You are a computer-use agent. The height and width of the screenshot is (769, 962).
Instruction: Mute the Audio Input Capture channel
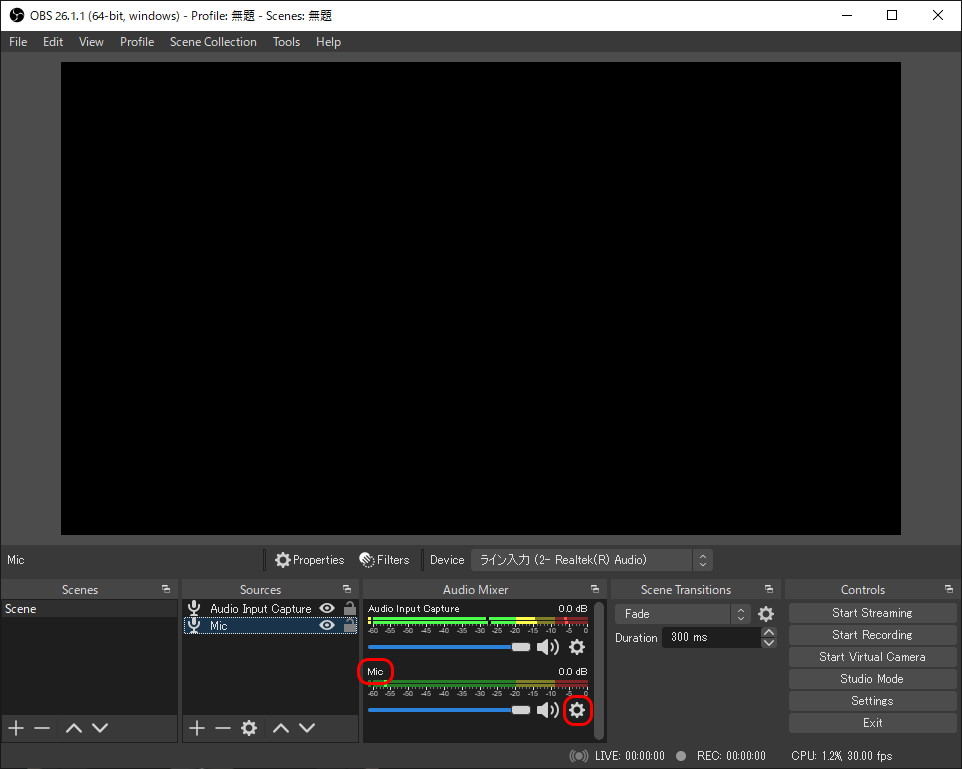click(547, 647)
